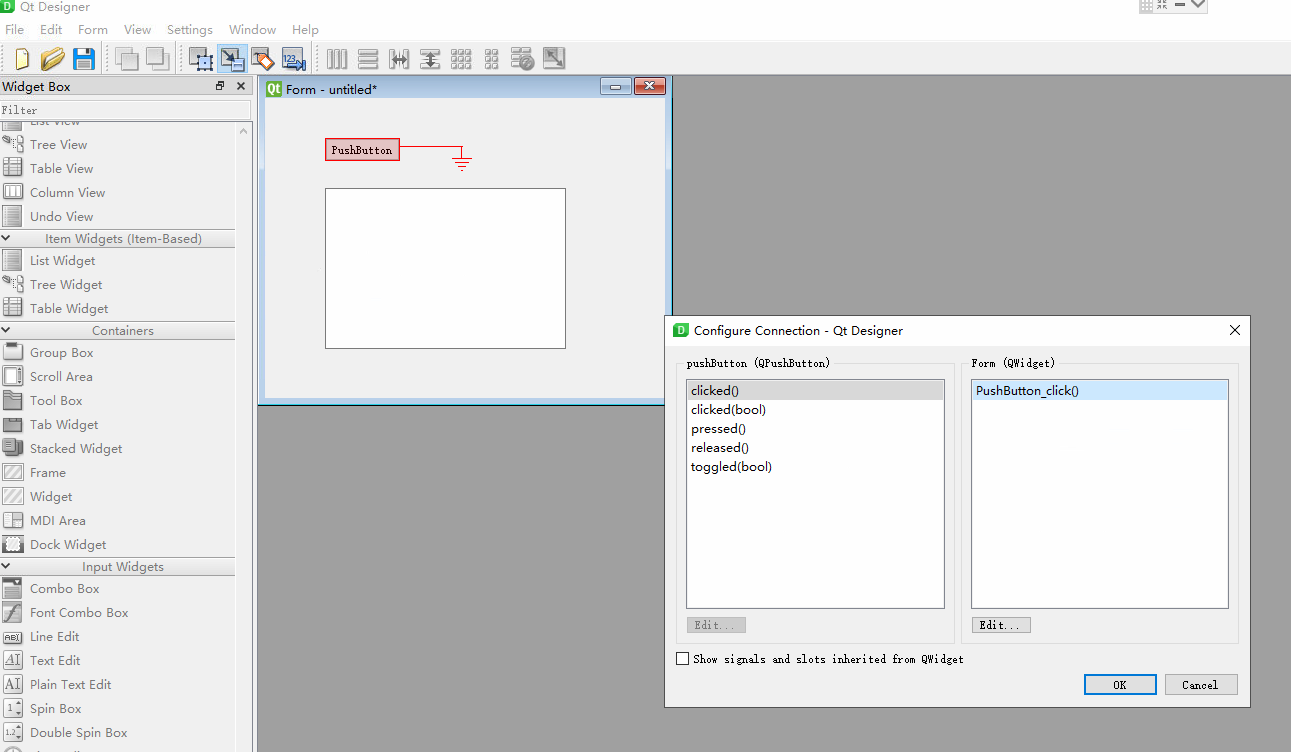Pick Double Spin Box in Widget Box
This screenshot has height=752, width=1291.
pyautogui.click(x=78, y=733)
